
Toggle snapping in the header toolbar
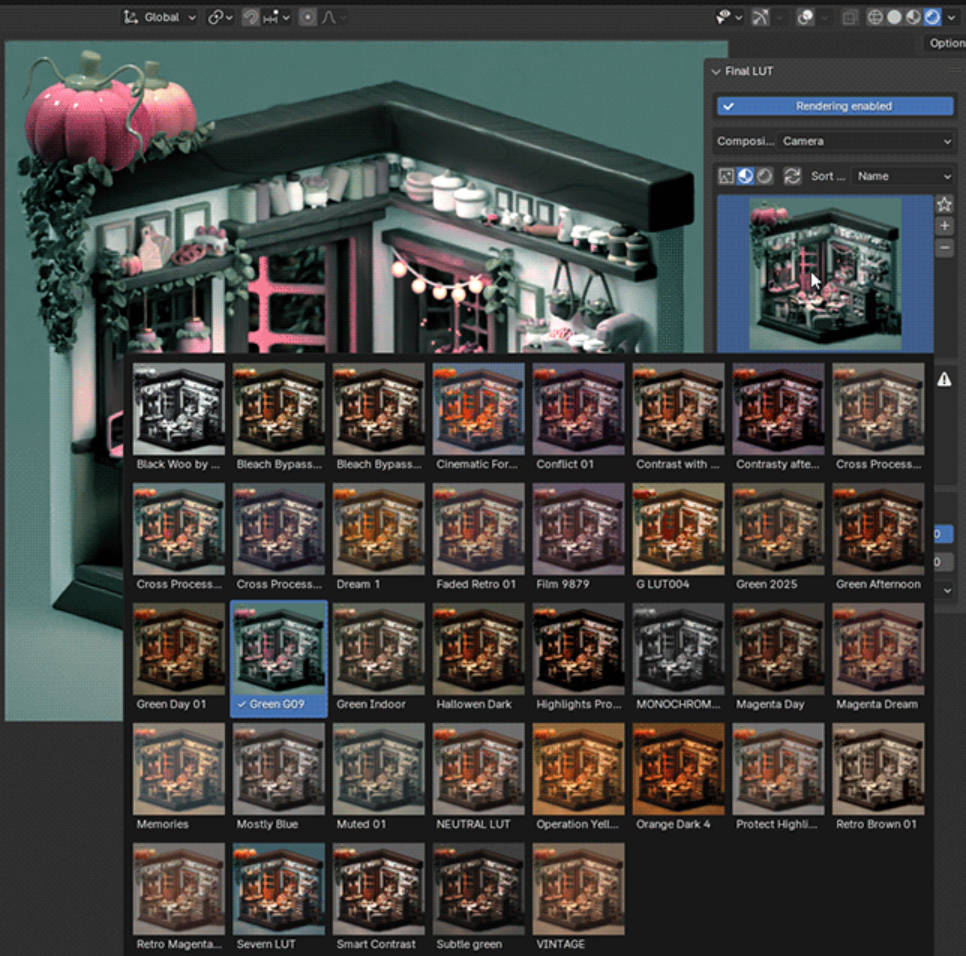[x=253, y=17]
